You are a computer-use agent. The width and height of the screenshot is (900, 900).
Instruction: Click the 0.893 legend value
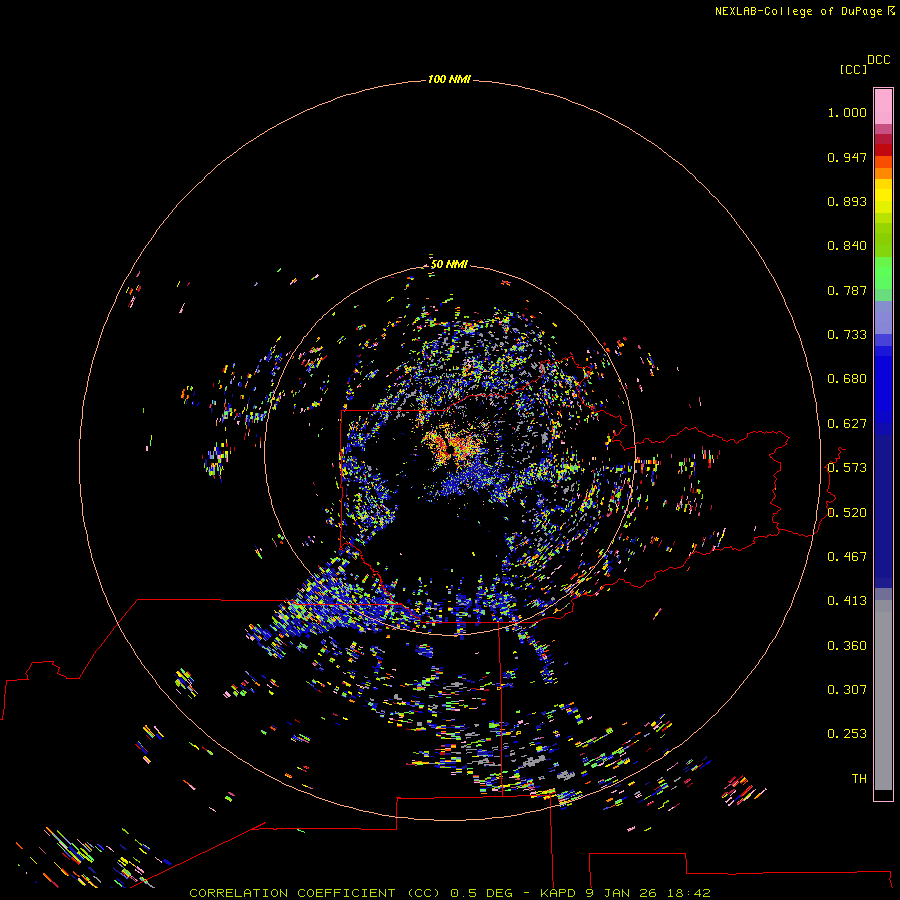point(847,201)
